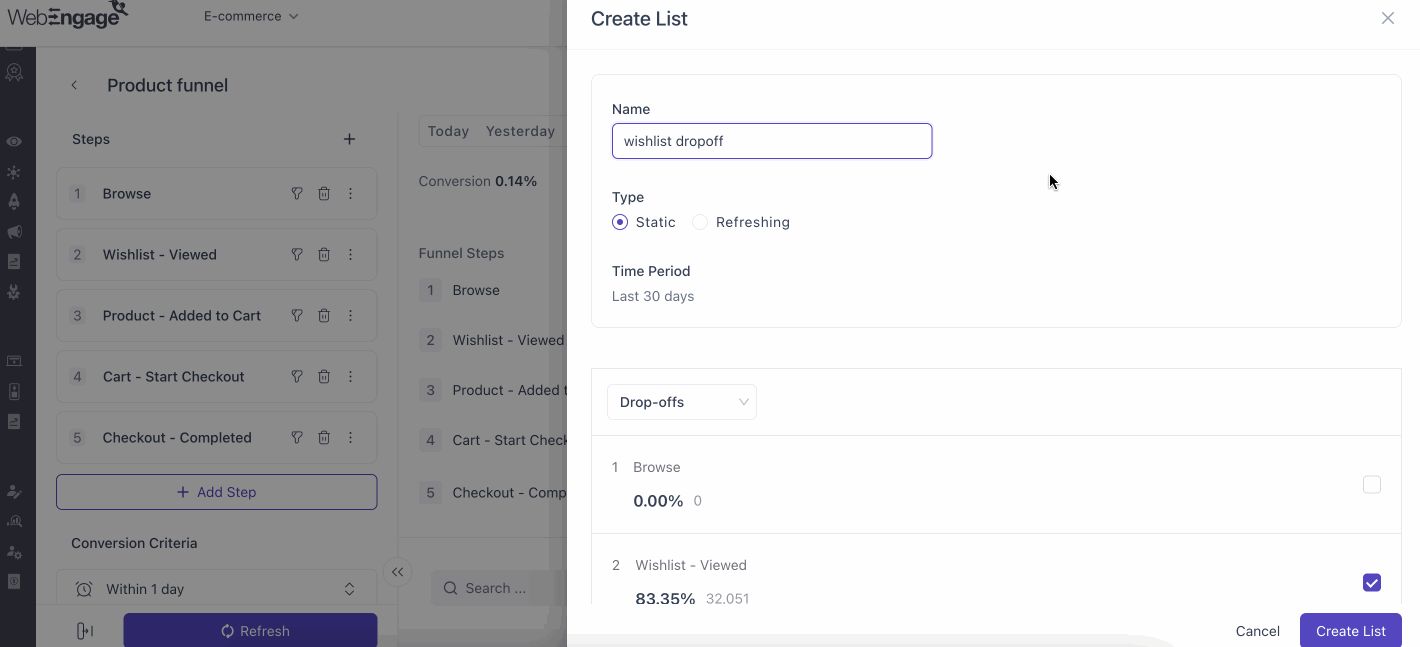Click the plus icon beside Steps
Screen dimensions: 1420x647
click(x=349, y=139)
